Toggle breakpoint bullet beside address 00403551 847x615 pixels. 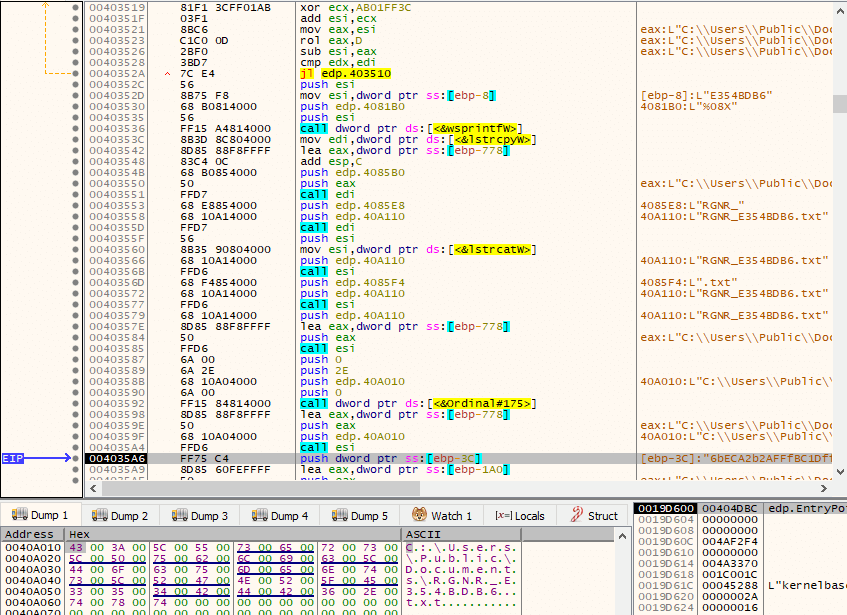pos(75,194)
